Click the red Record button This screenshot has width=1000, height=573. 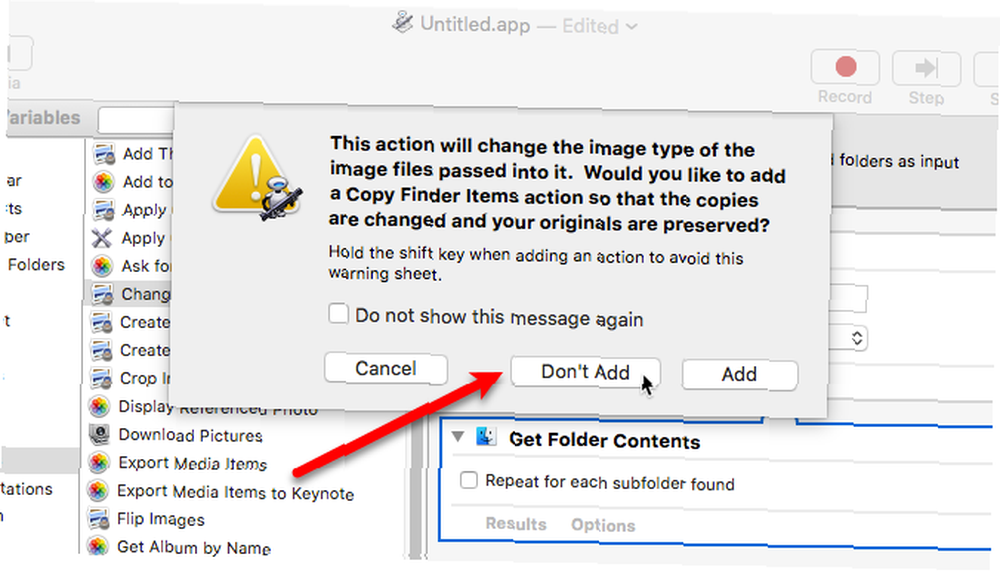845,68
